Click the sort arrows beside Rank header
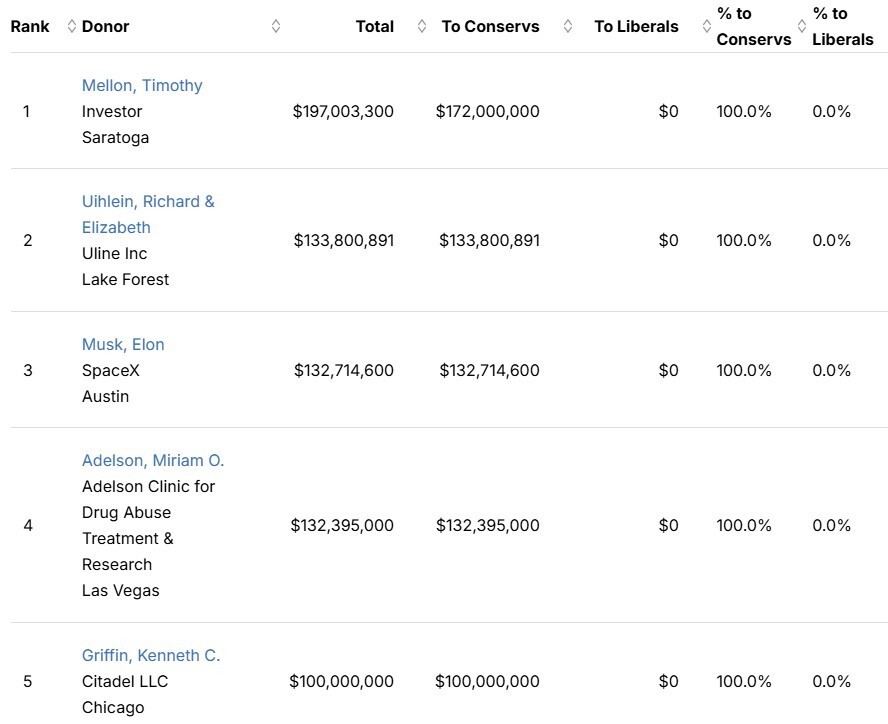This screenshot has width=888, height=724. (x=71, y=27)
